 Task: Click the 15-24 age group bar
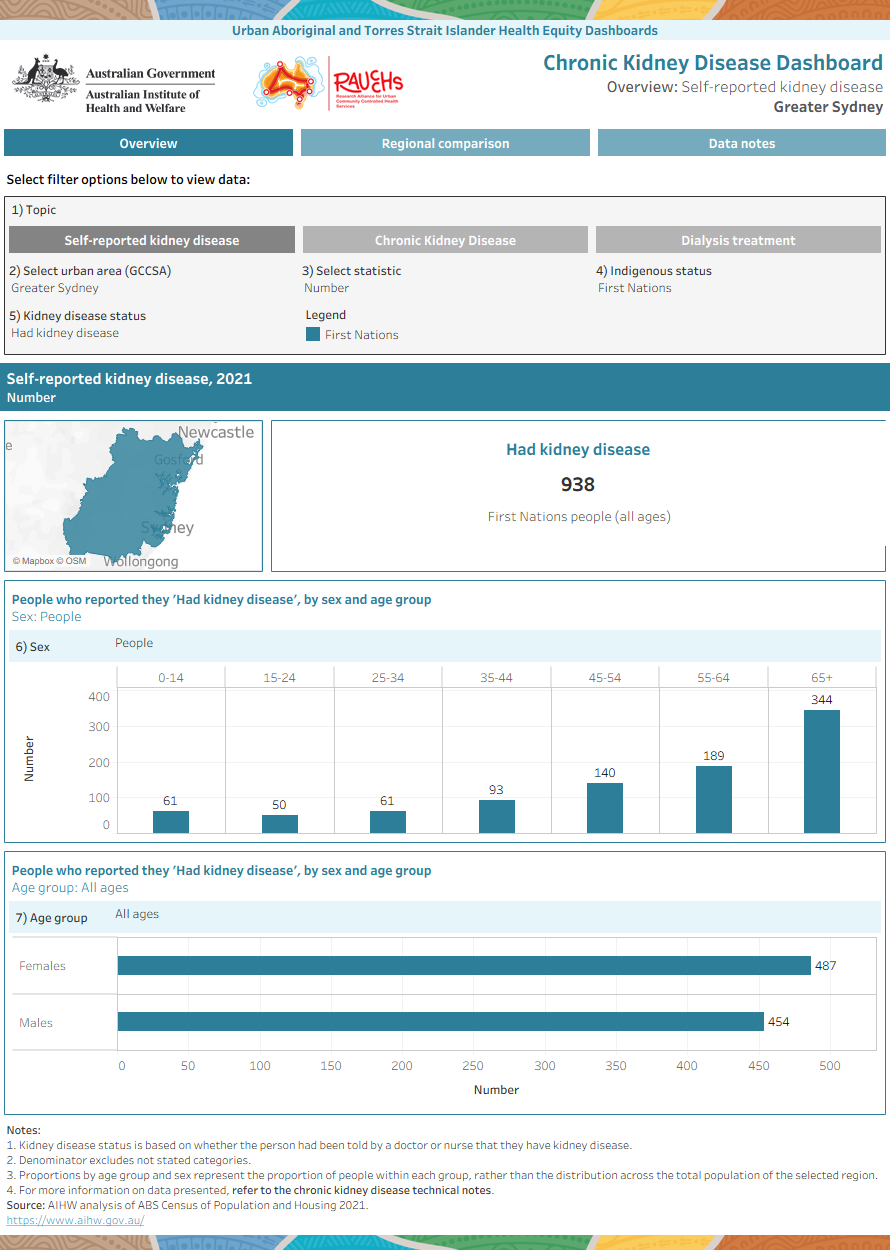click(280, 824)
